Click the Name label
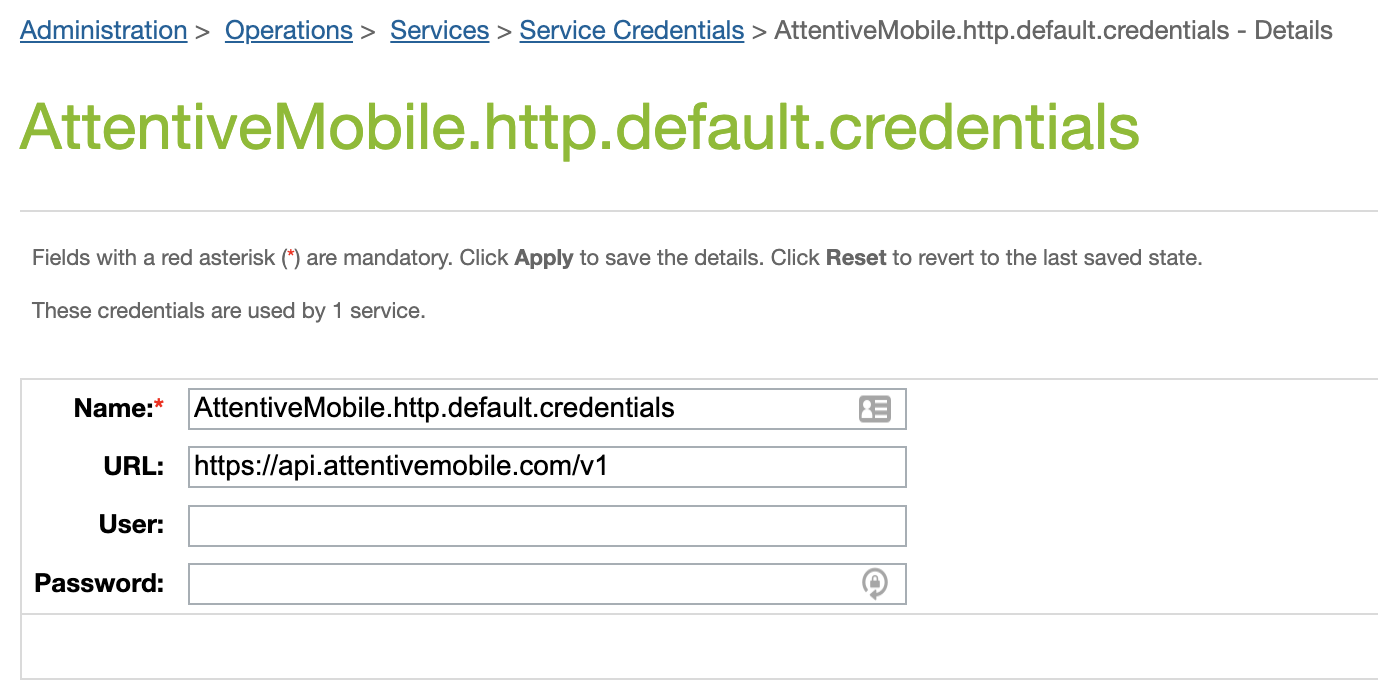1378x692 pixels. point(112,408)
